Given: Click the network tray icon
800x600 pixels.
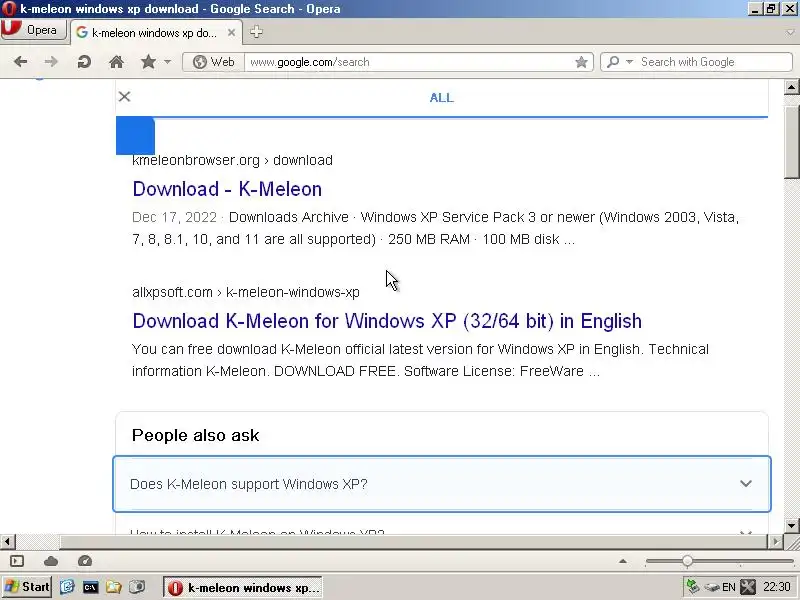Looking at the screenshot, I should [693, 587].
